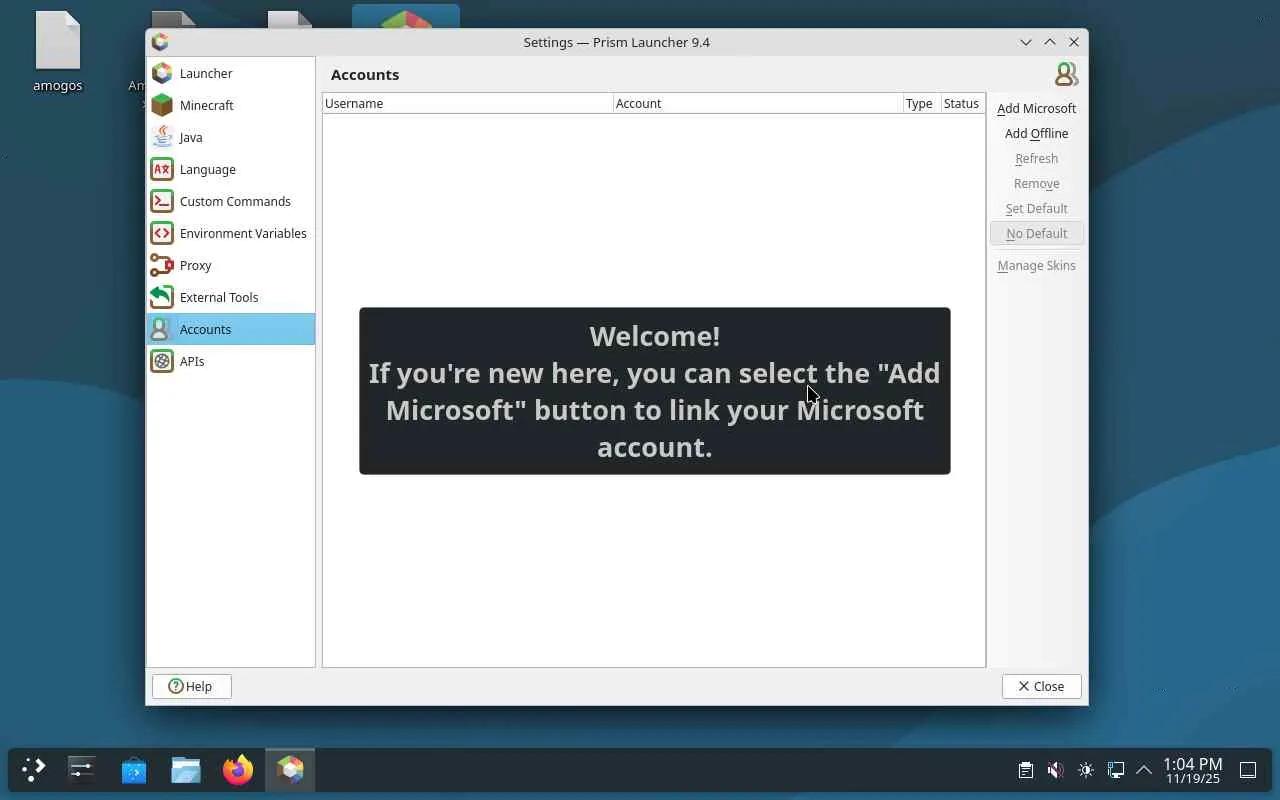Open the Proxy tab label
The width and height of the screenshot is (1280, 800).
point(196,265)
